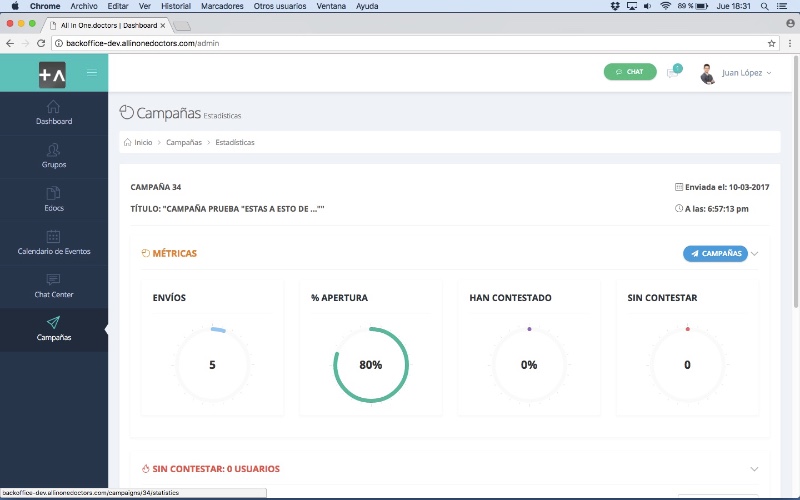Go to Campañas breadcrumb link
Viewport: 800px width, 500px height.
tap(184, 142)
